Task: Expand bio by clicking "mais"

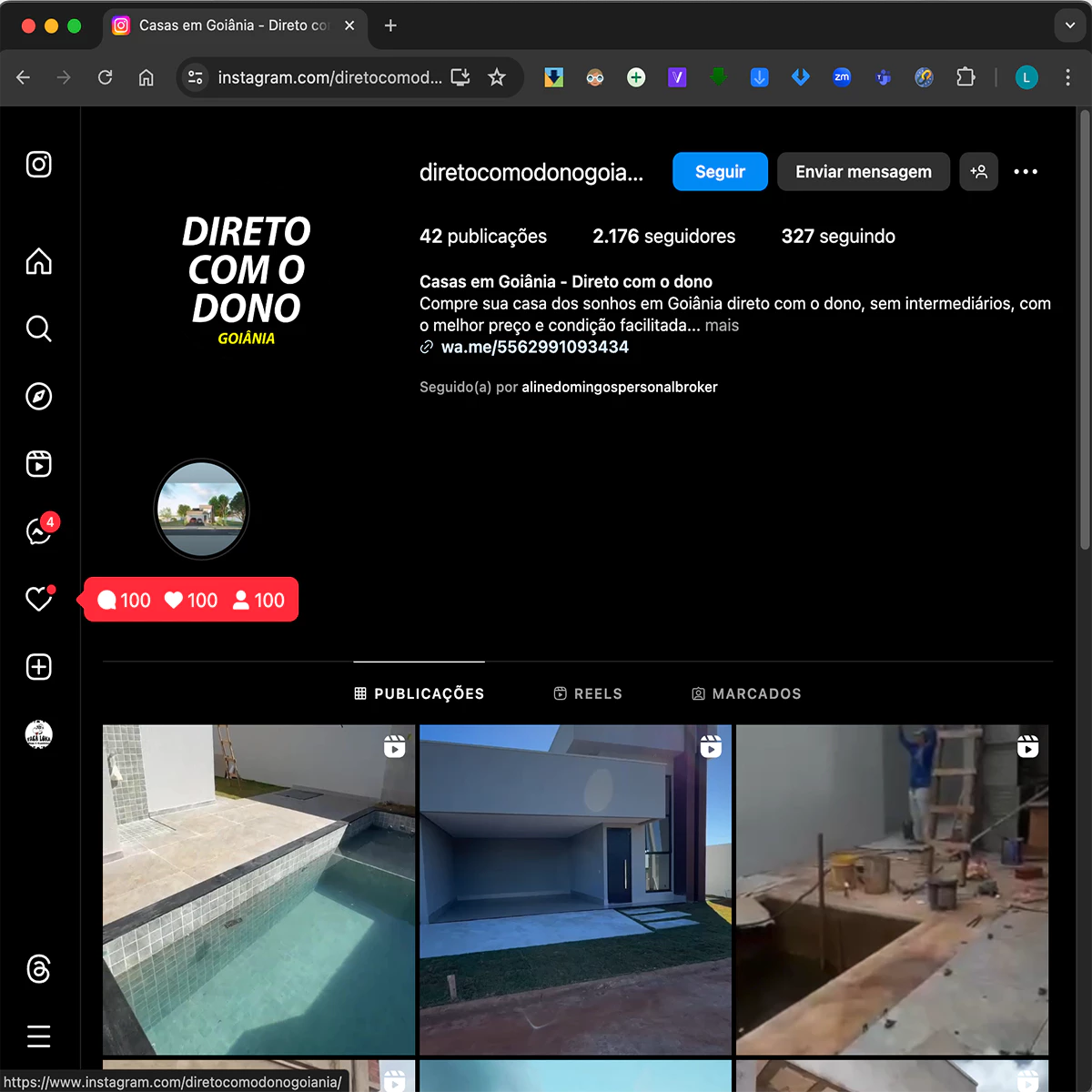Action: 722,326
